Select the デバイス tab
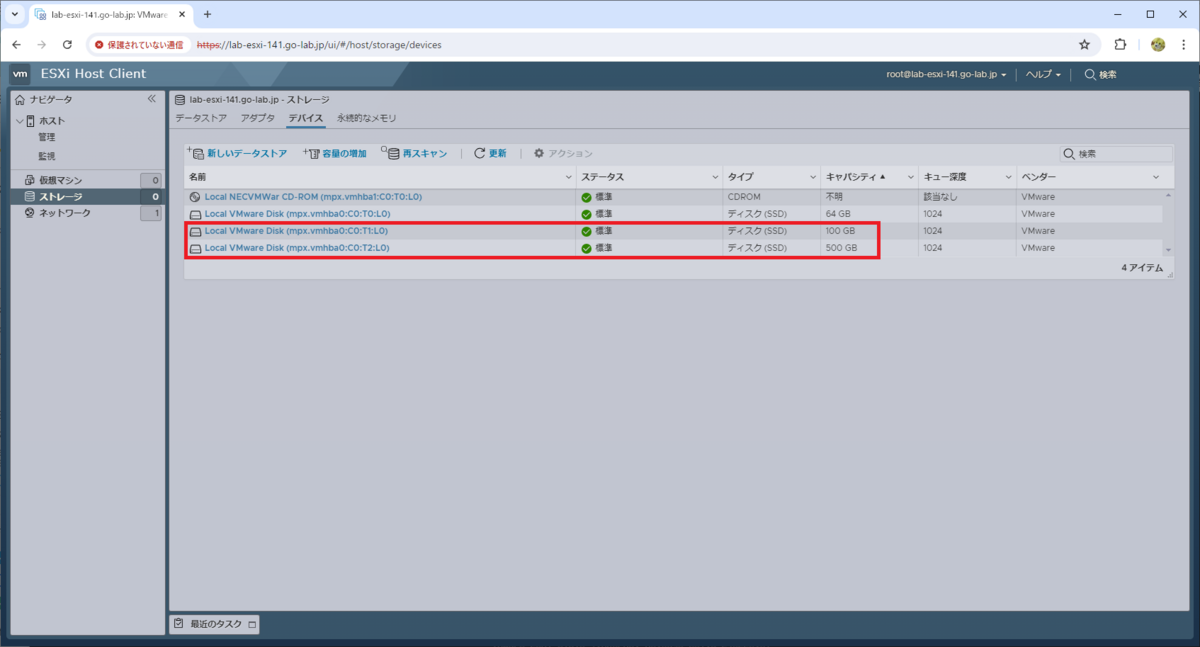 pos(306,118)
